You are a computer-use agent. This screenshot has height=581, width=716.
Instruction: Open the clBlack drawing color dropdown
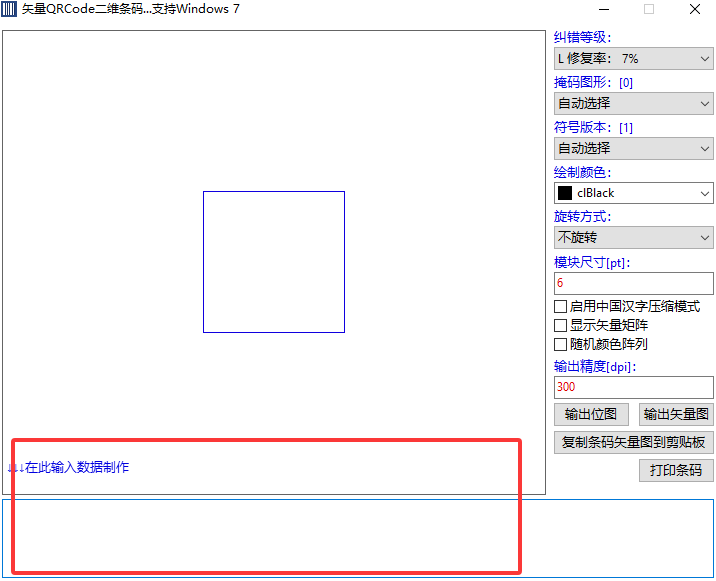pos(633,193)
